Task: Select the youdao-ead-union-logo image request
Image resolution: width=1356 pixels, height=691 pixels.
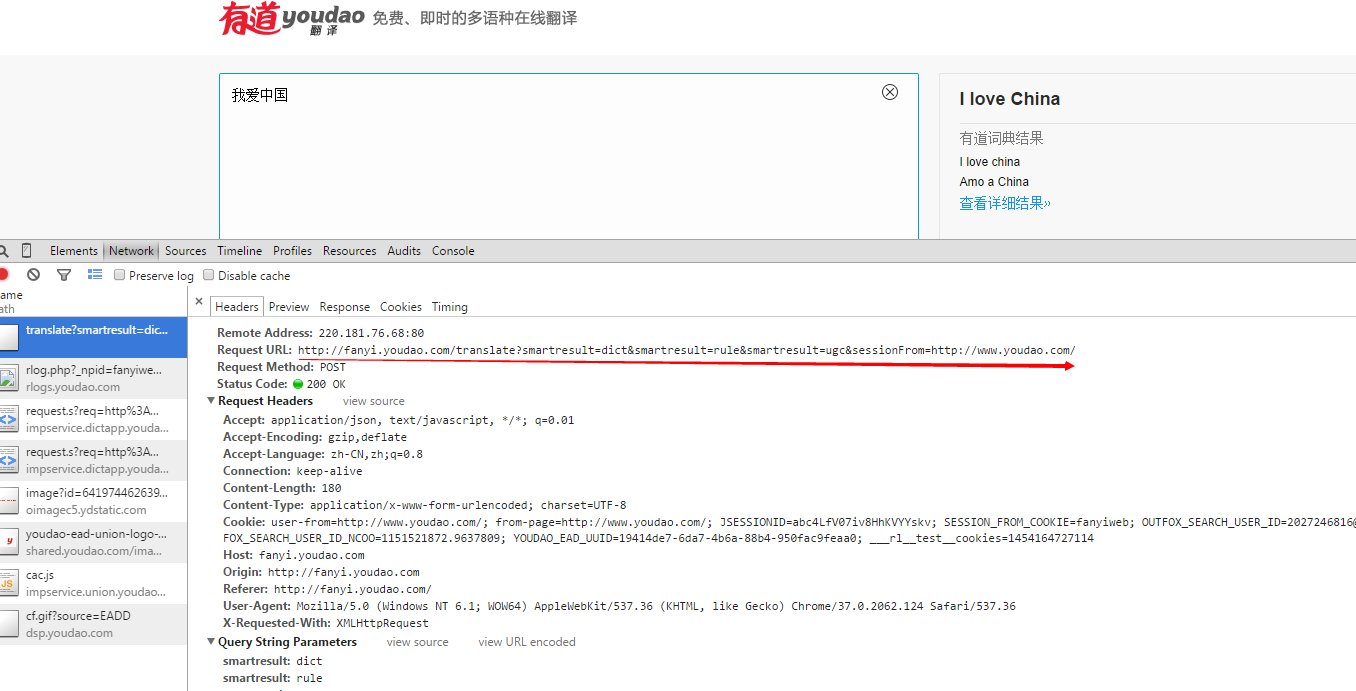Action: coord(93,542)
